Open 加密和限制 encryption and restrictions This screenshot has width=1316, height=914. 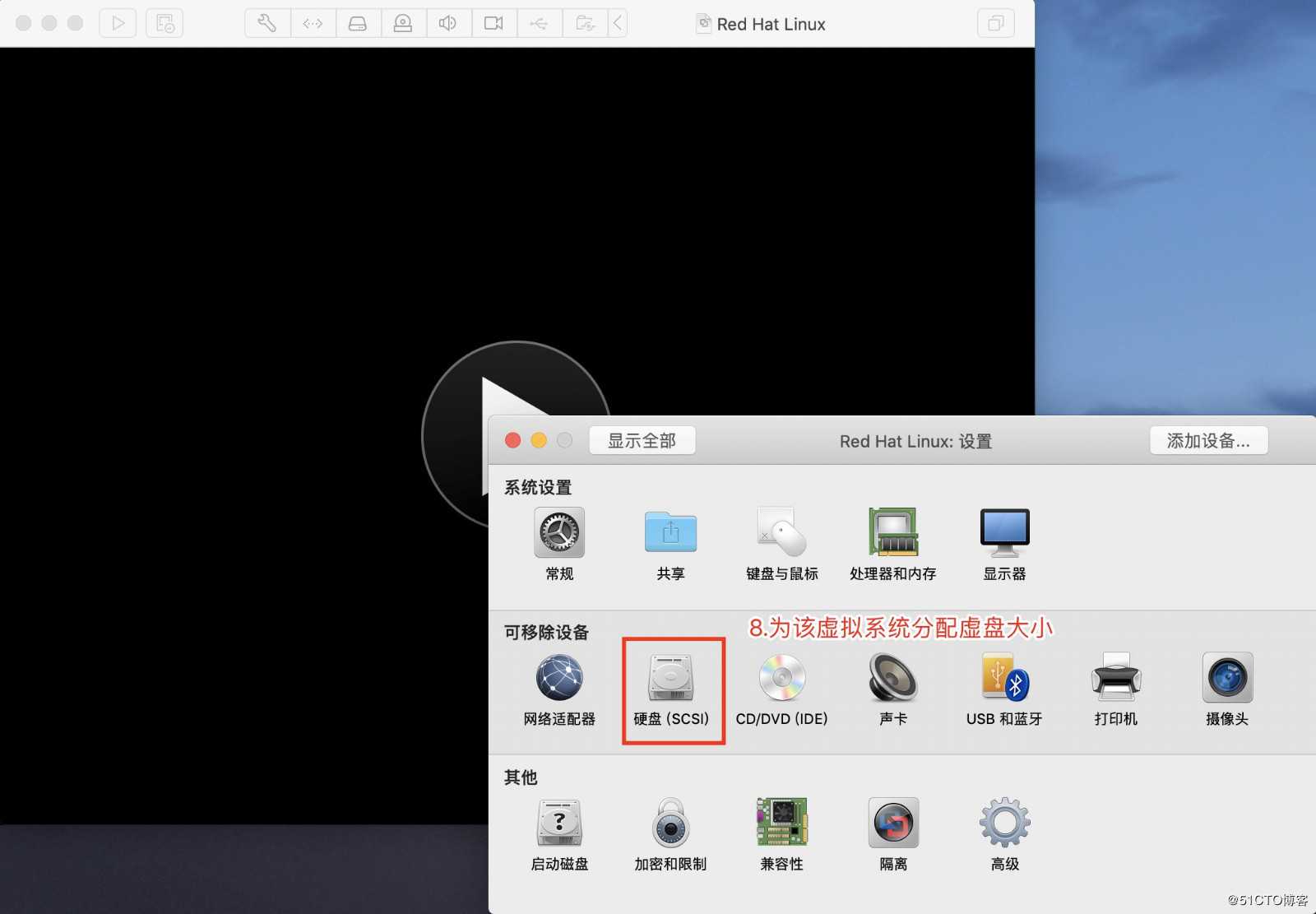tap(670, 835)
